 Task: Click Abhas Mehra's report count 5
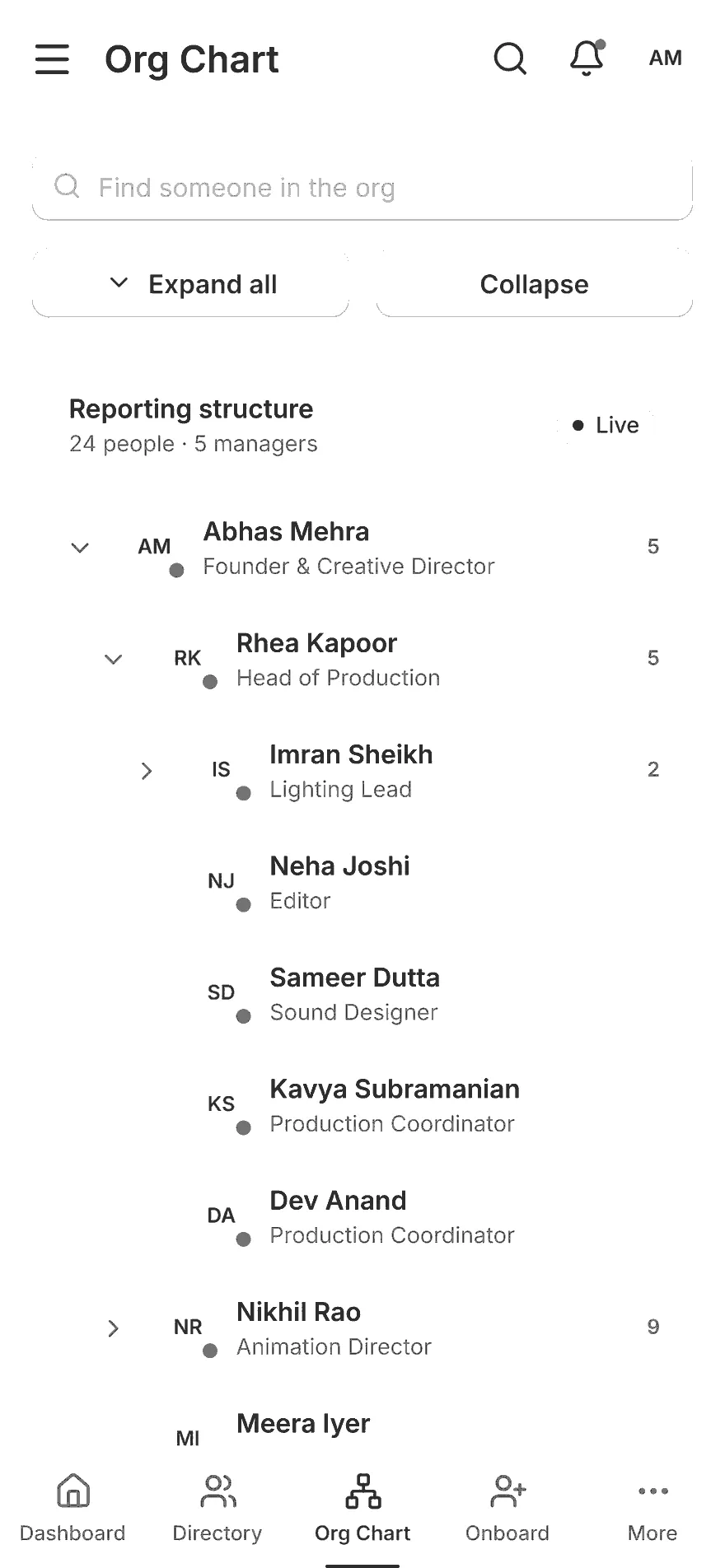pyautogui.click(x=653, y=547)
